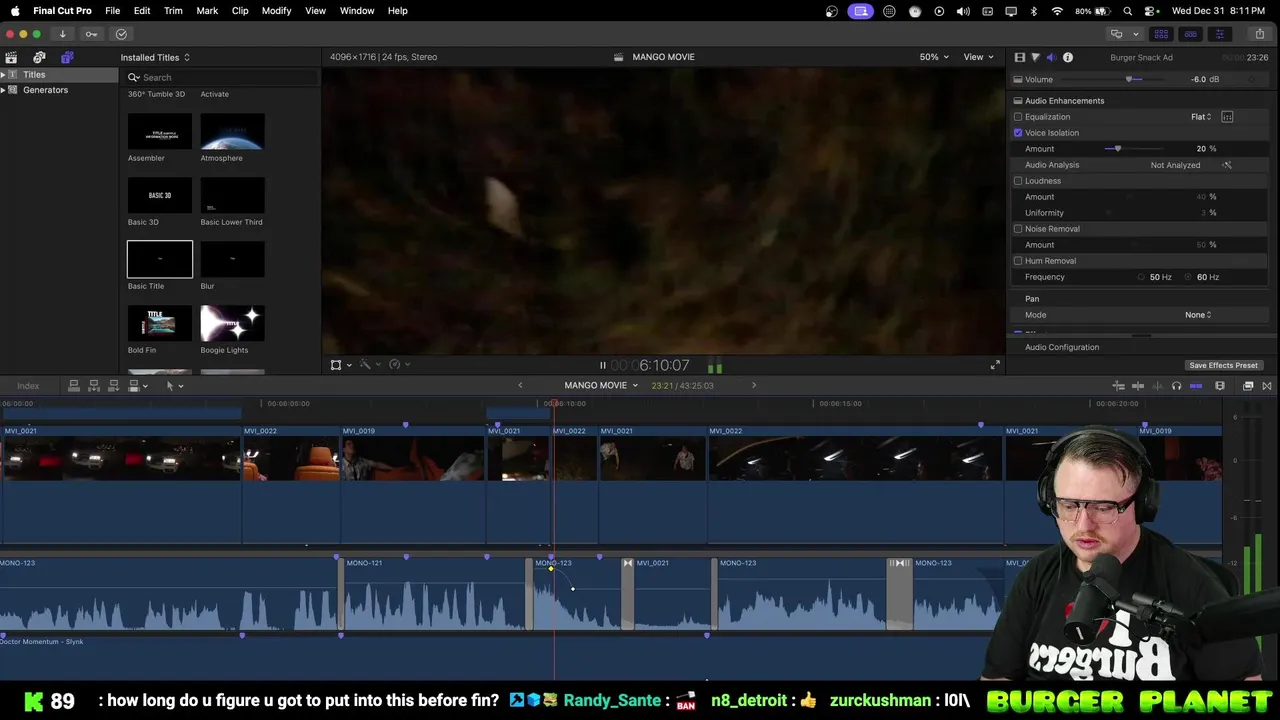Adjust the Voice Isolation Amount slider

1117,149
